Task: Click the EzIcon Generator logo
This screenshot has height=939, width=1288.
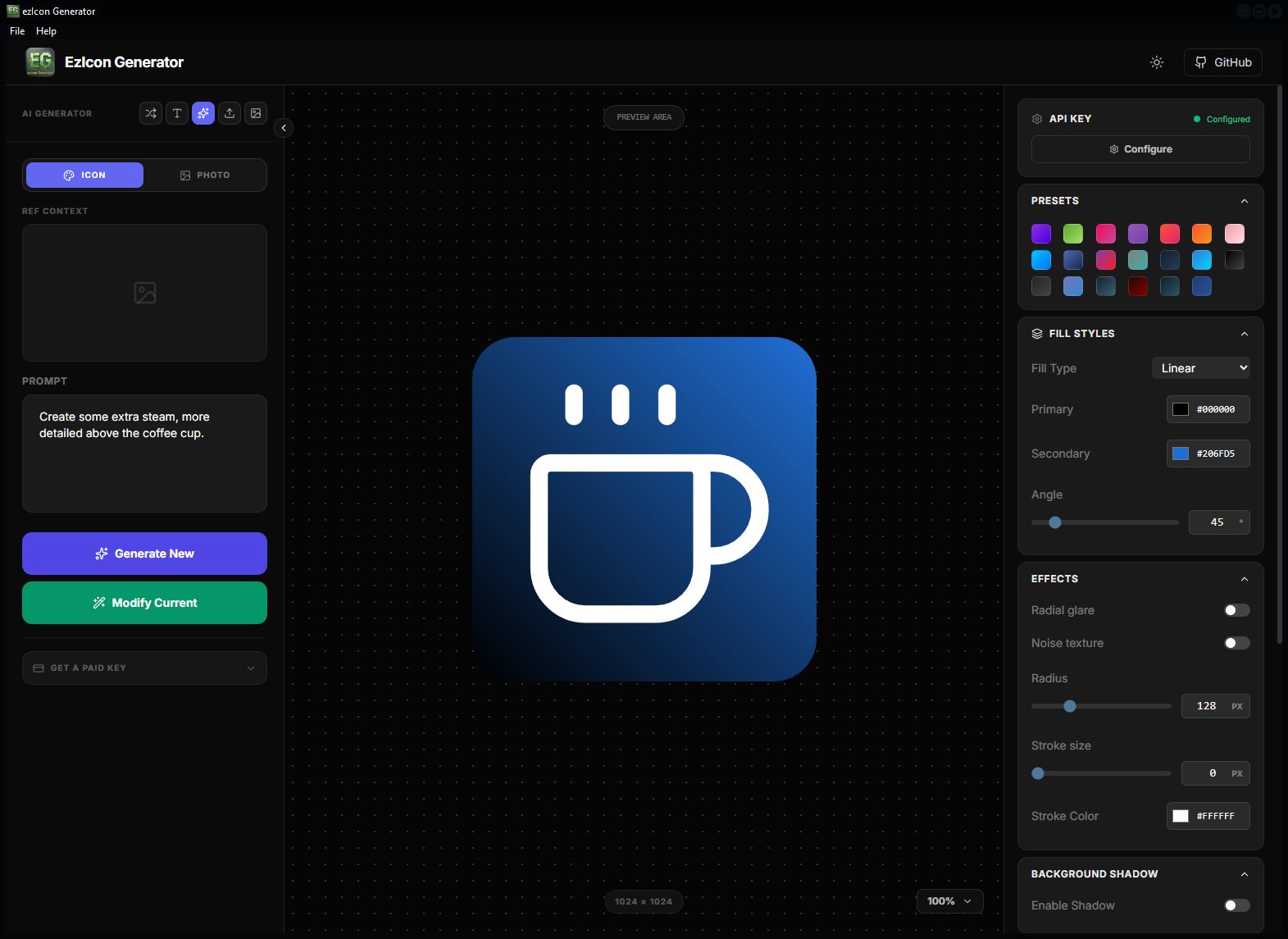Action: 40,62
